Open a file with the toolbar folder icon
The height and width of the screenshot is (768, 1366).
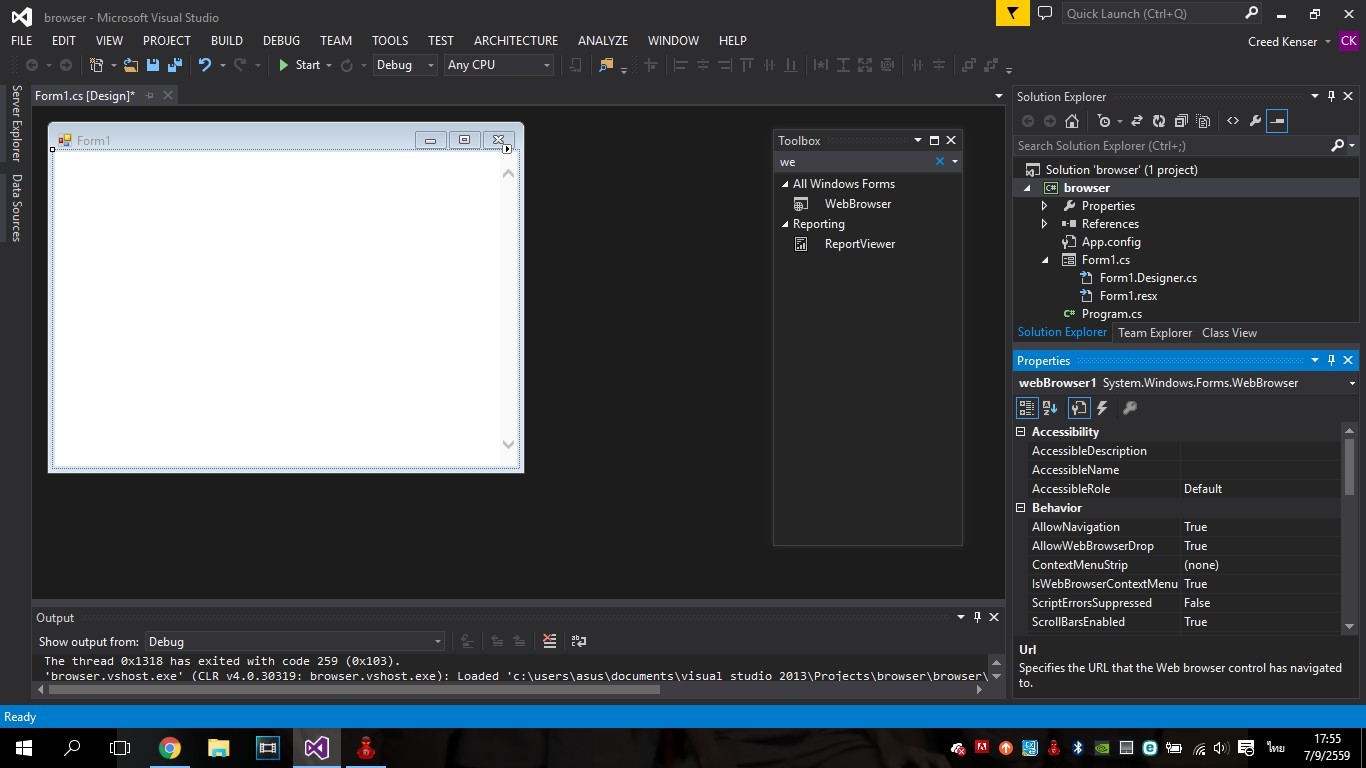[131, 65]
